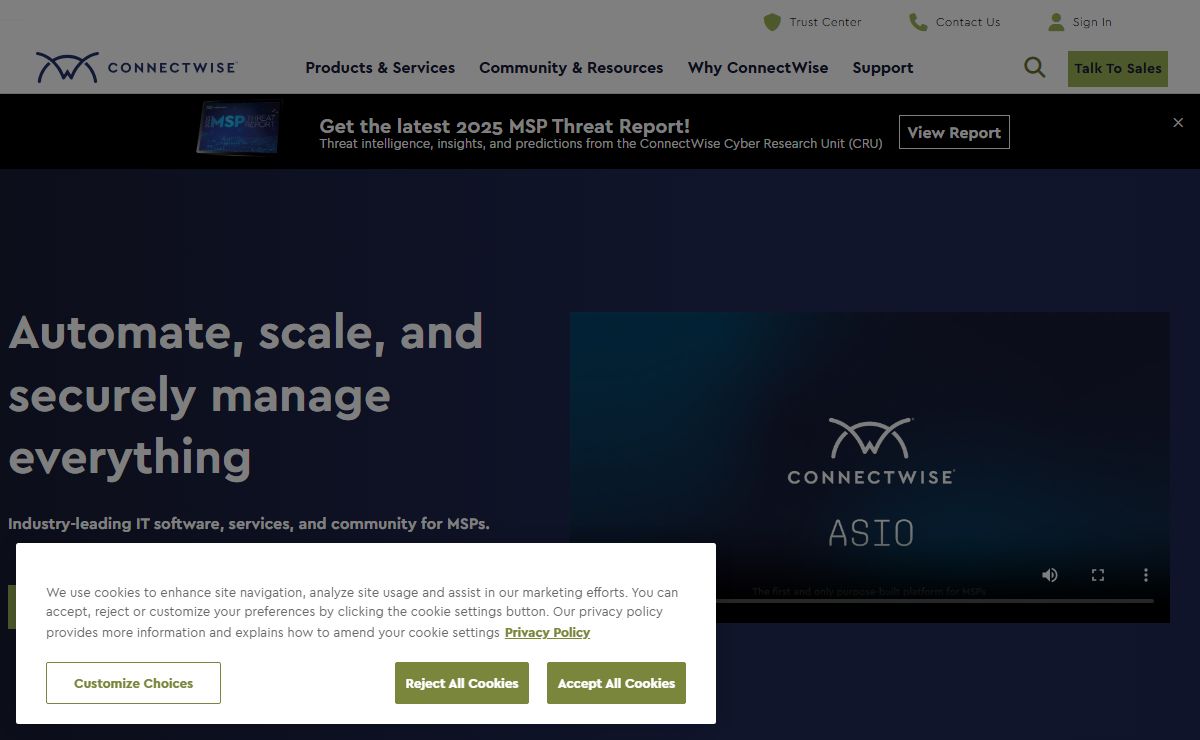
Task: Click the ConnectWise ASIO video area
Action: point(870,467)
